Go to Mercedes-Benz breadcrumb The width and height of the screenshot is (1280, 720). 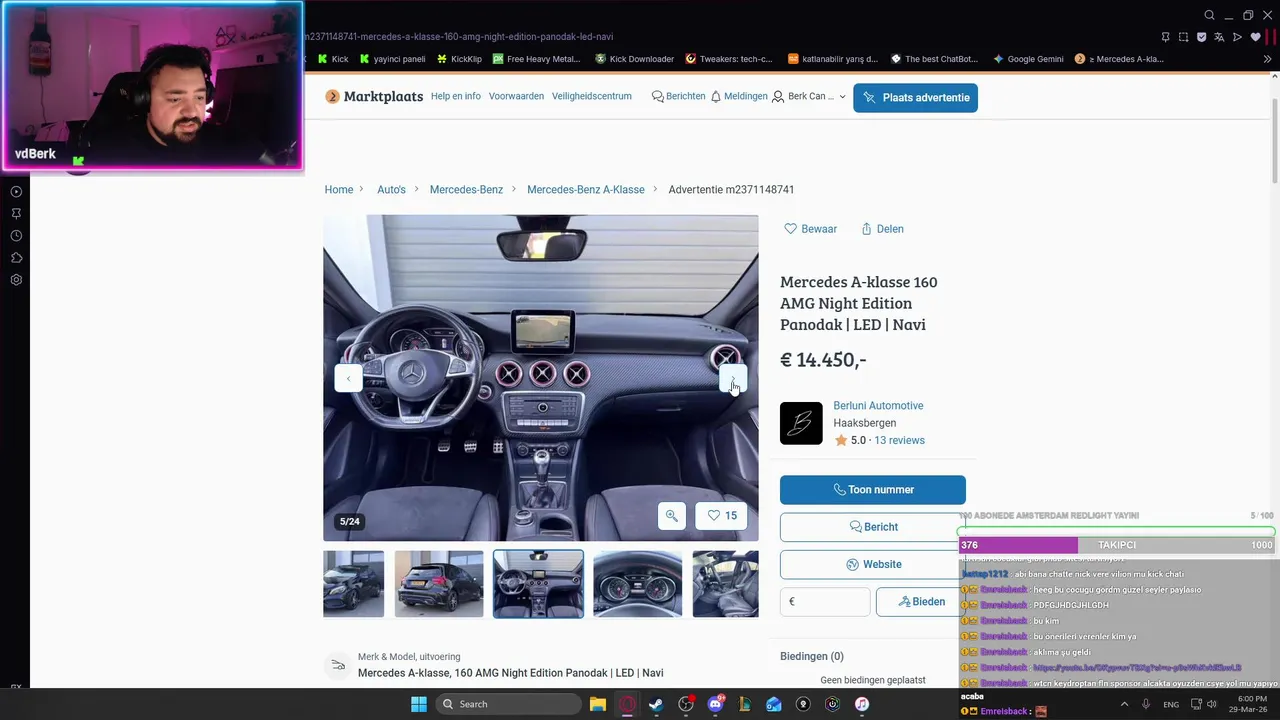click(466, 189)
